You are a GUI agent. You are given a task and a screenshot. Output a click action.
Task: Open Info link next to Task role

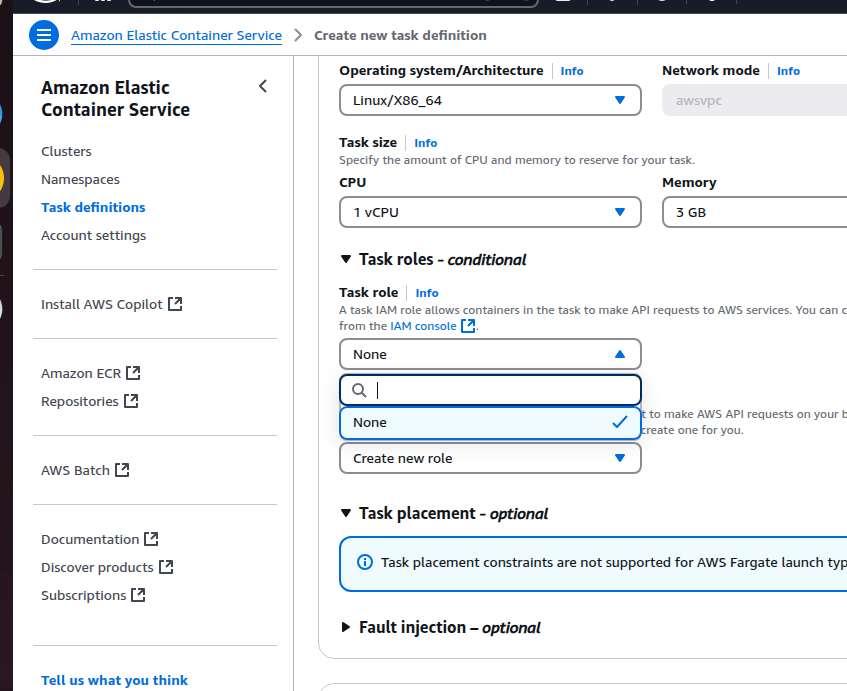pos(427,293)
